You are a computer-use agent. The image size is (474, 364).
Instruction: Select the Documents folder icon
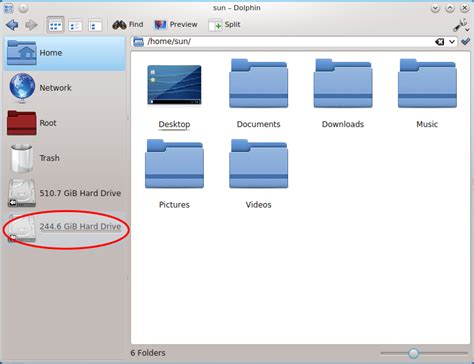tap(259, 83)
